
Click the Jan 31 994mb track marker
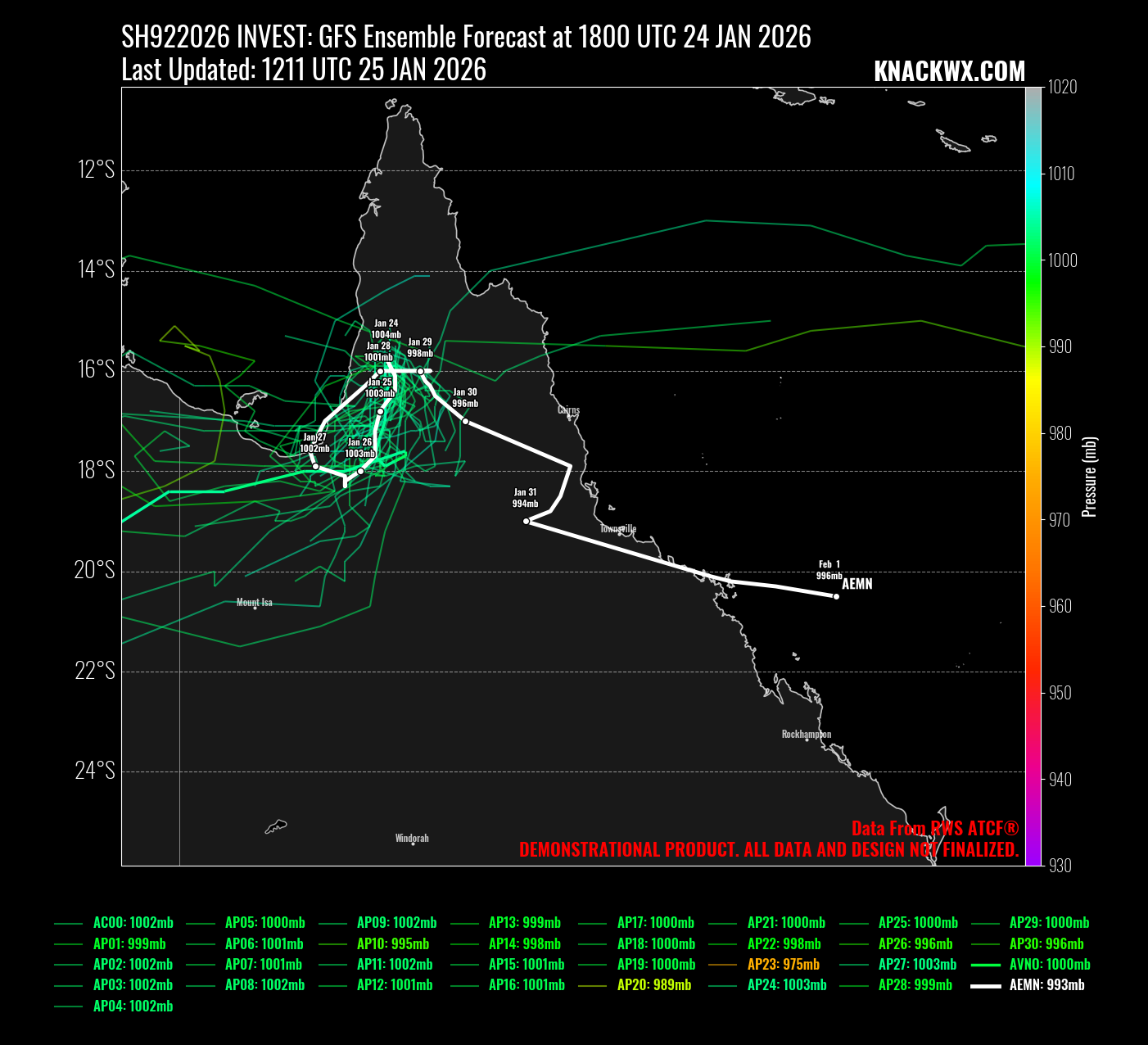point(526,521)
